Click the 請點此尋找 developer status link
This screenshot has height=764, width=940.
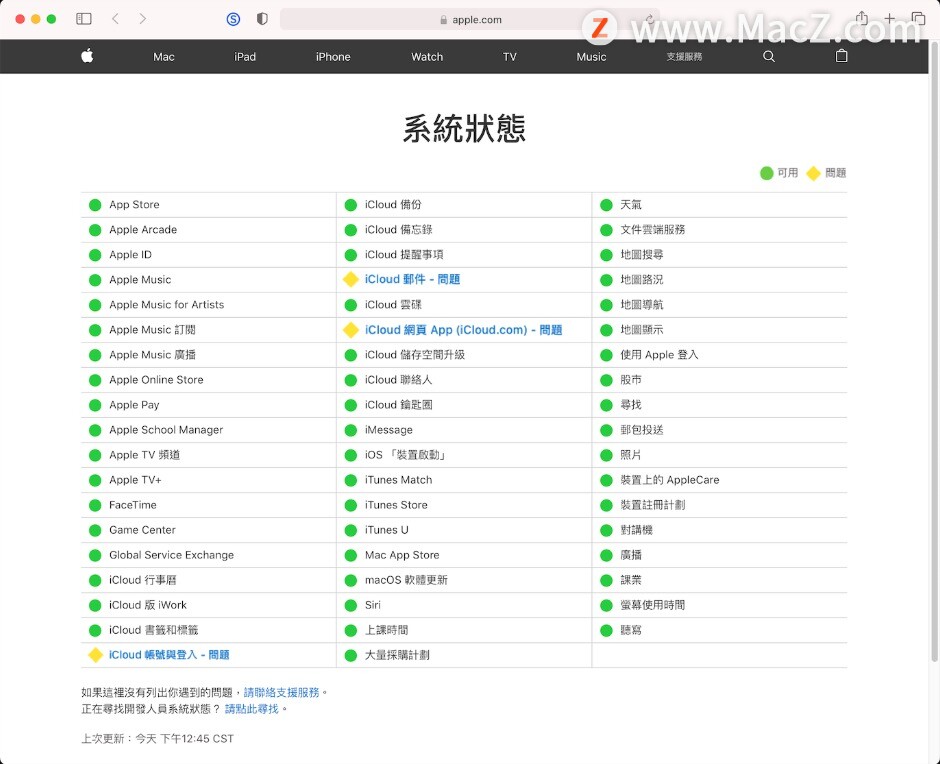tap(253, 708)
